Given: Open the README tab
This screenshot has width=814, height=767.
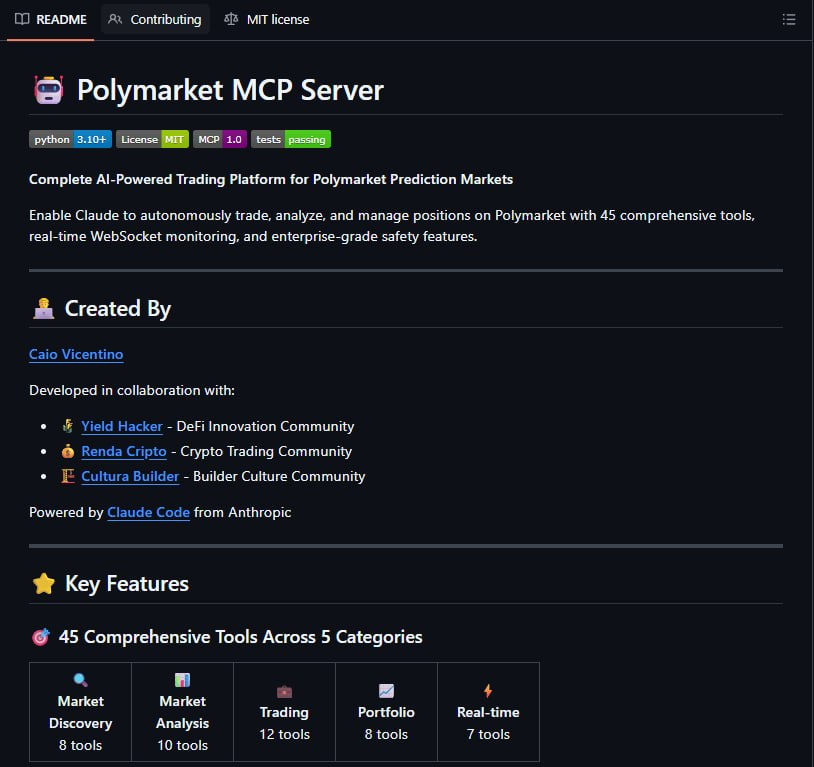Looking at the screenshot, I should 50,19.
